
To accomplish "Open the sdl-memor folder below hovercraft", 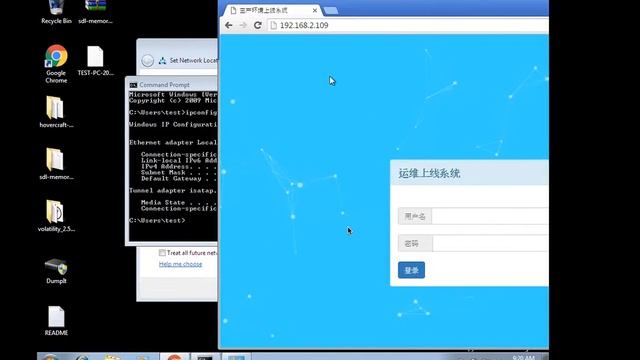I will 56,164.
